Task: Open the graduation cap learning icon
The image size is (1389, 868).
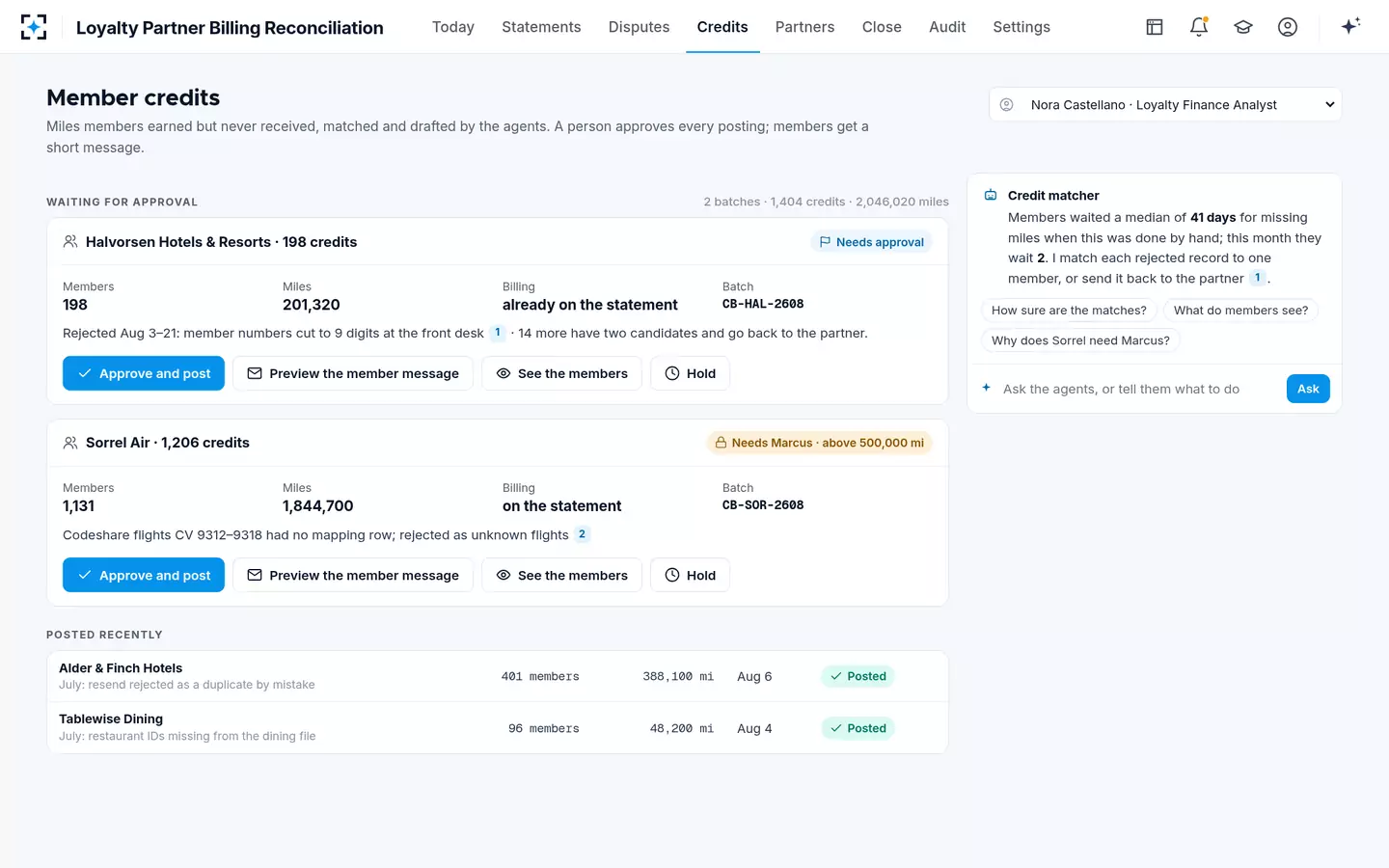Action: 1243,27
